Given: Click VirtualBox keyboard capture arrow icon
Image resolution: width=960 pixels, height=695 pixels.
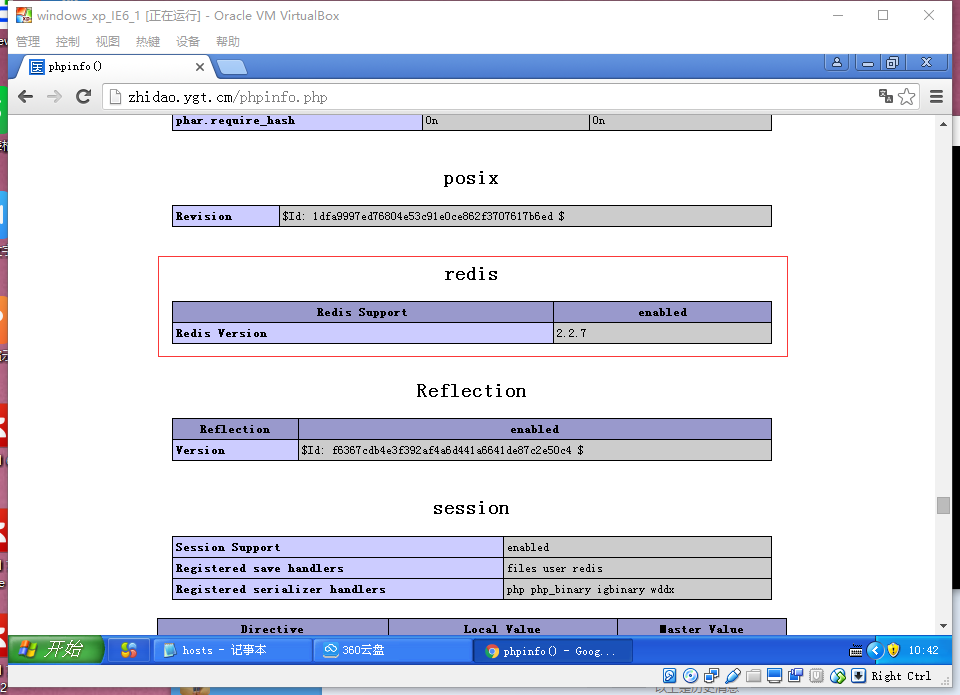Looking at the screenshot, I should pos(858,675).
